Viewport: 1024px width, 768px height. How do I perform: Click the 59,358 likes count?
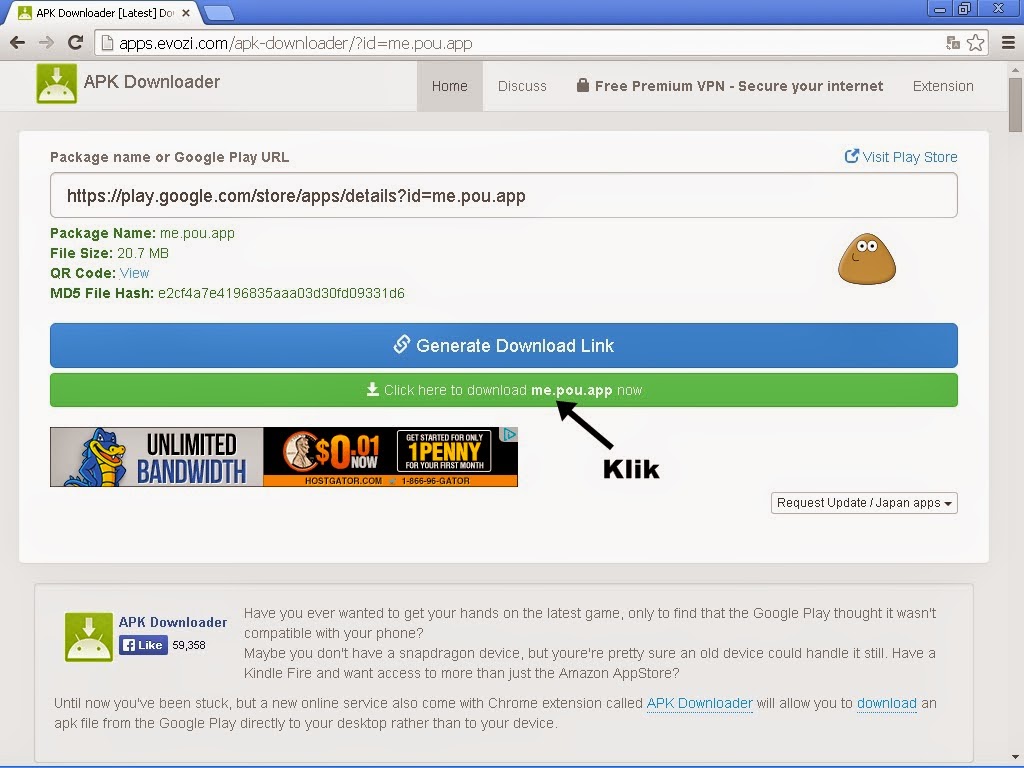[x=189, y=645]
